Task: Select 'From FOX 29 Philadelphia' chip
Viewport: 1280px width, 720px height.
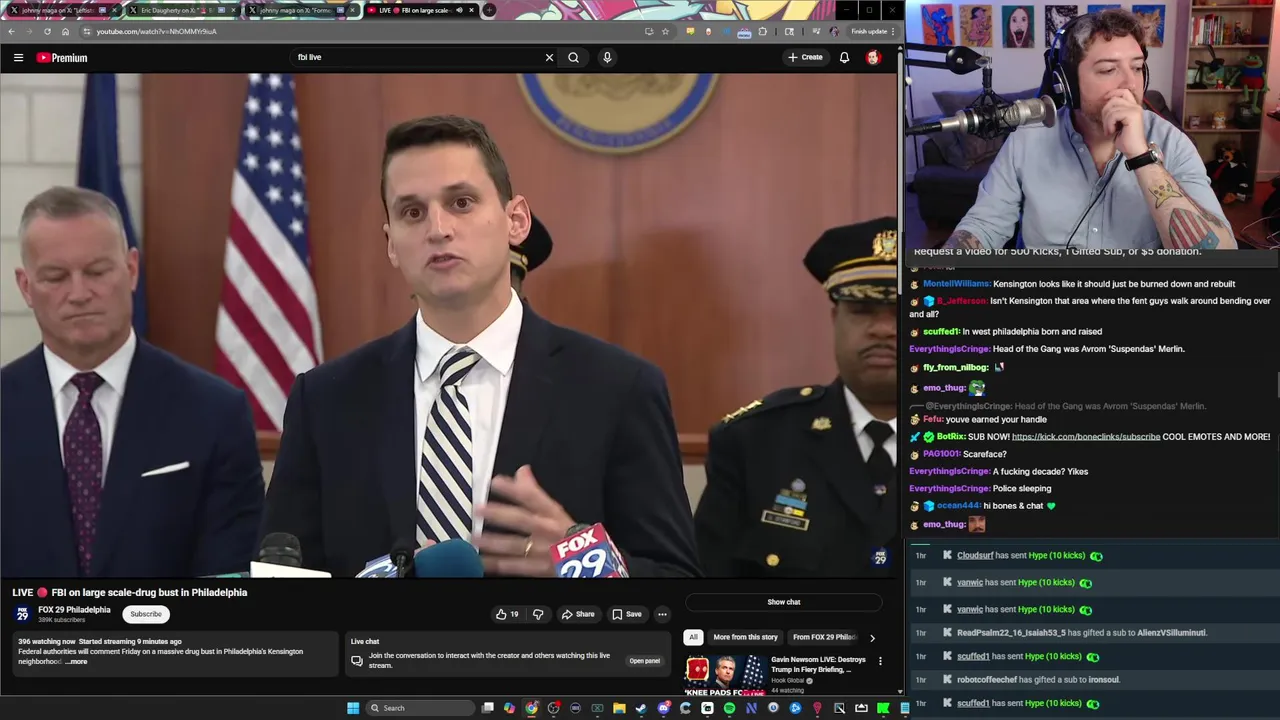Action: (x=824, y=637)
